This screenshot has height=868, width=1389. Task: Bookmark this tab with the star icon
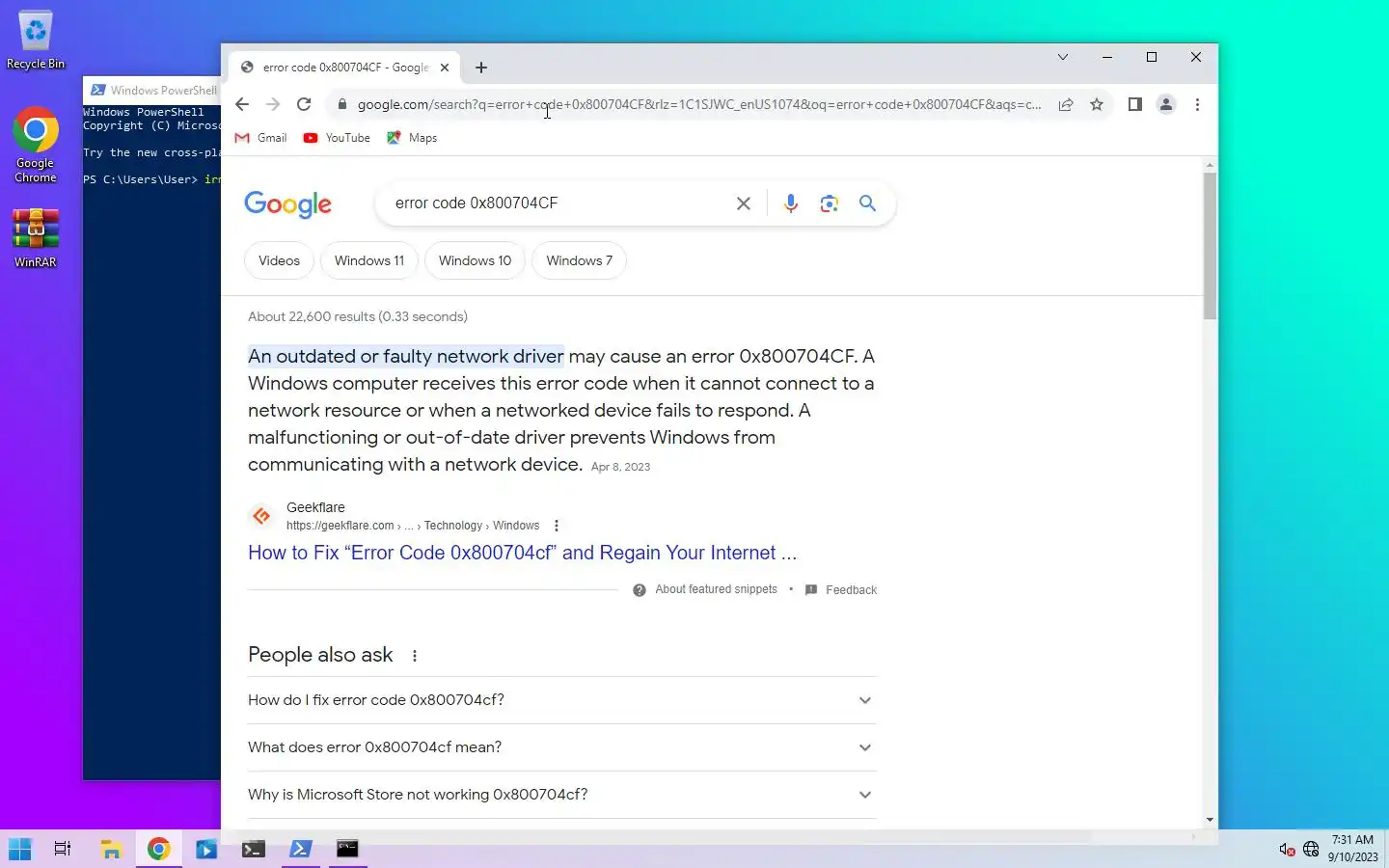[x=1097, y=104]
